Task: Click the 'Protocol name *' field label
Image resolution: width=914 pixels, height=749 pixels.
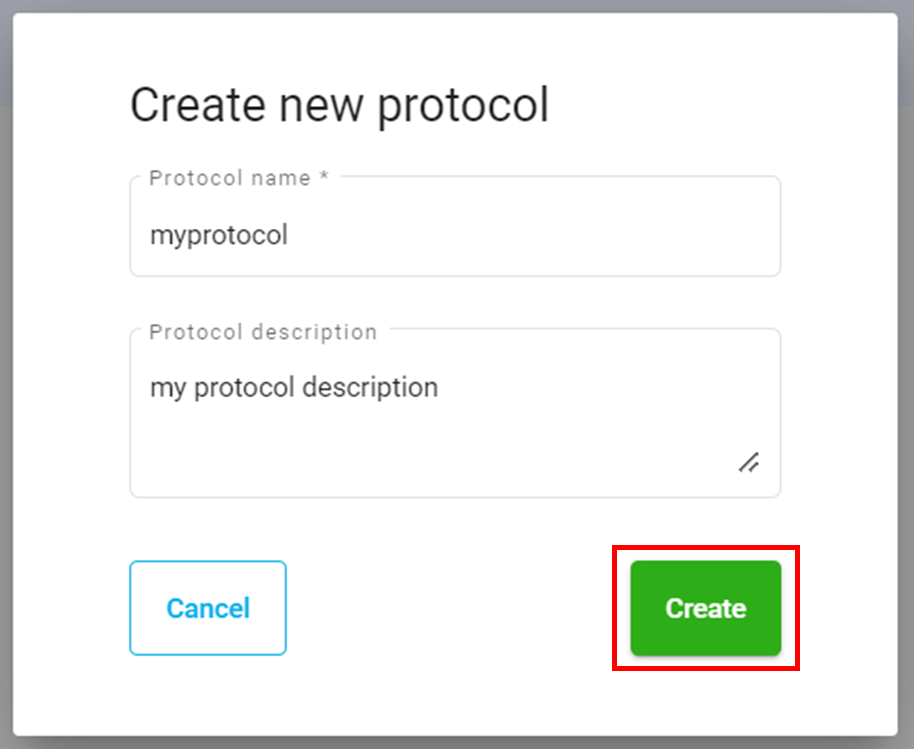Action: coord(232,177)
